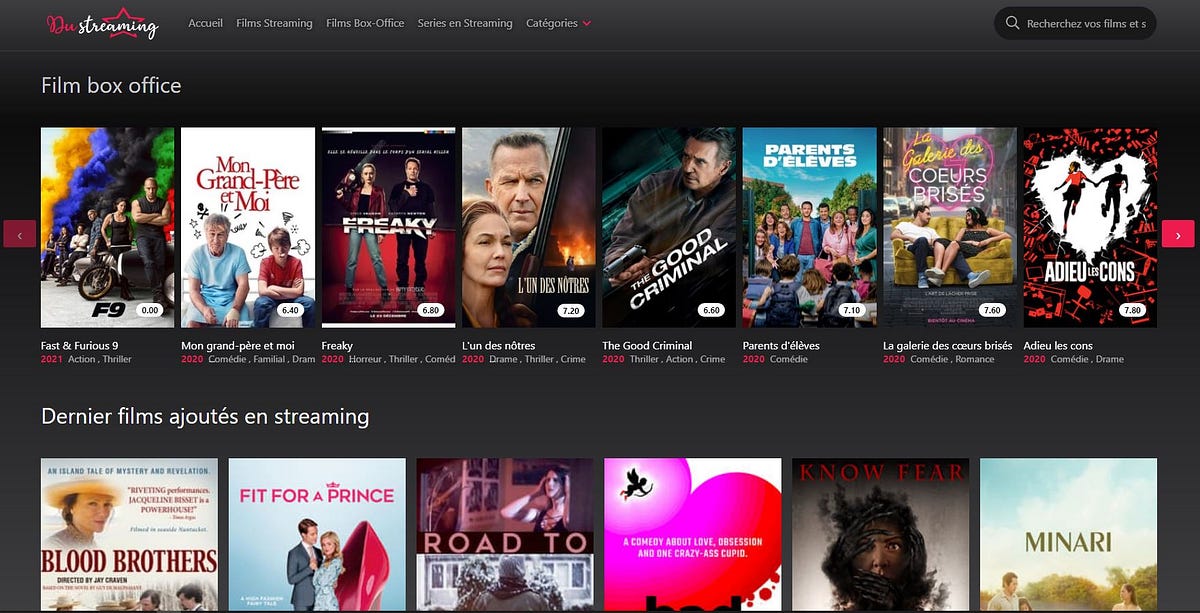Screen dimensions: 1200x613
Task: Open the Blood Brothers thumbnail
Action: pyautogui.click(x=129, y=535)
